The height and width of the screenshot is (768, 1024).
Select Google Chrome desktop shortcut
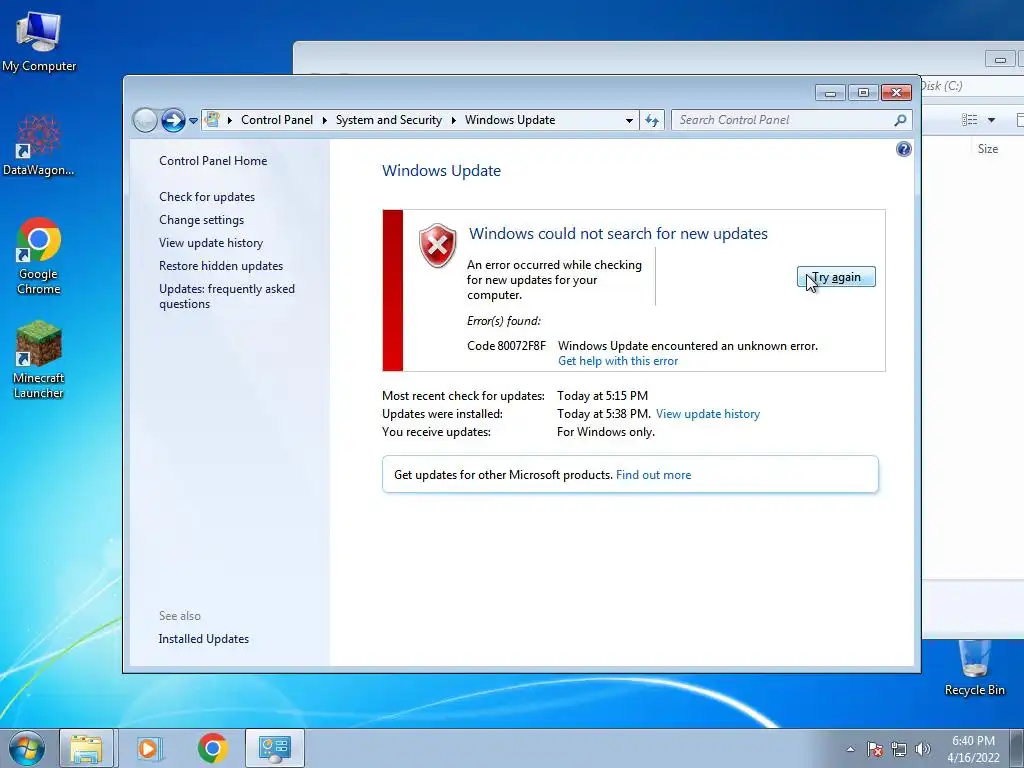click(x=39, y=256)
